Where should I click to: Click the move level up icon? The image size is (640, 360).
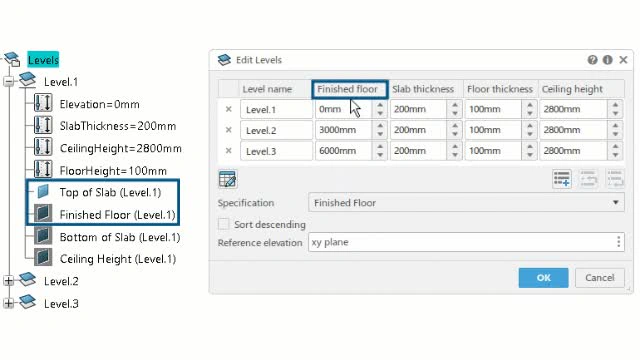pyautogui.click(x=588, y=179)
